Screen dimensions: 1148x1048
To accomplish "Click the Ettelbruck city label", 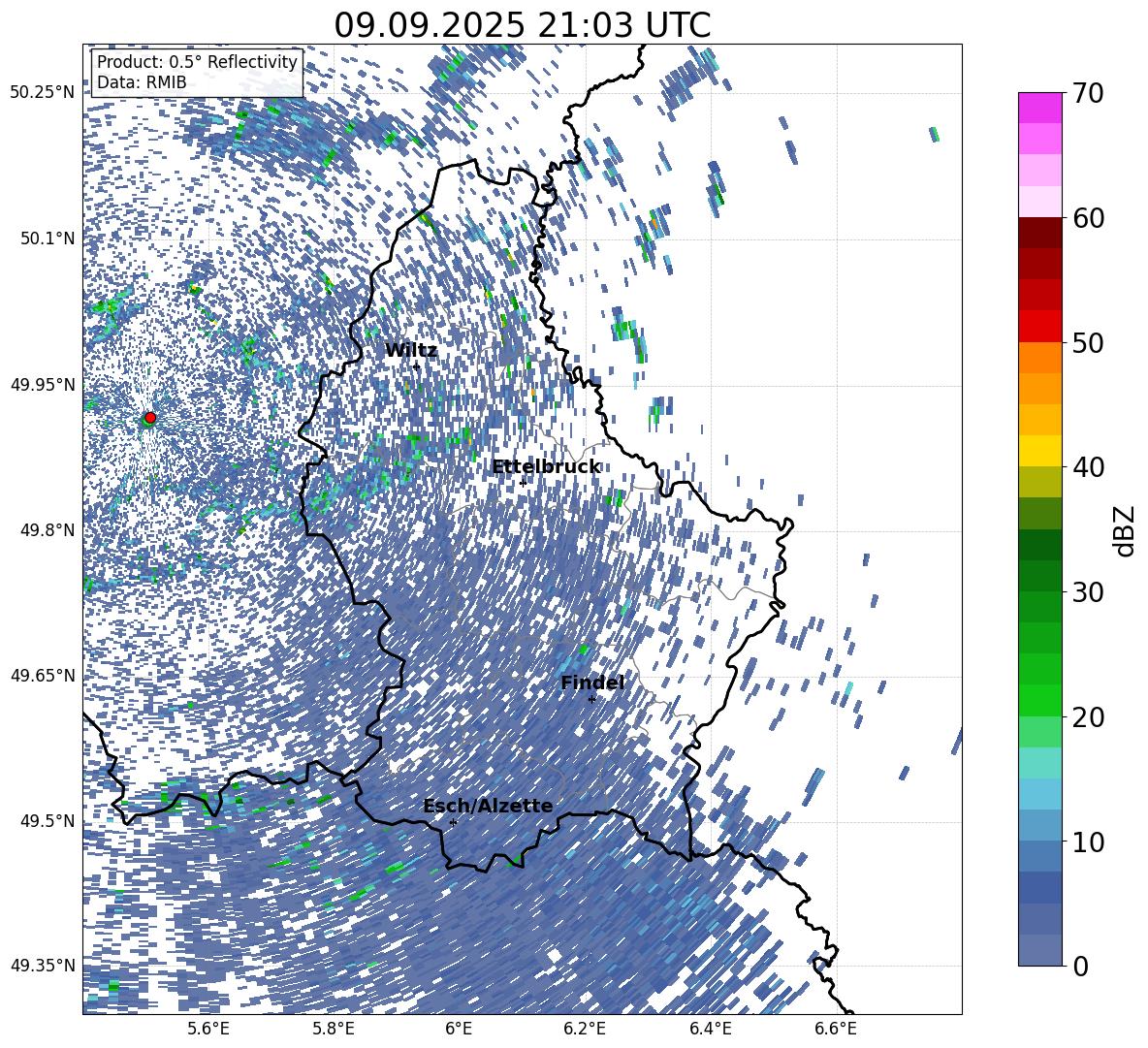I will [x=546, y=467].
